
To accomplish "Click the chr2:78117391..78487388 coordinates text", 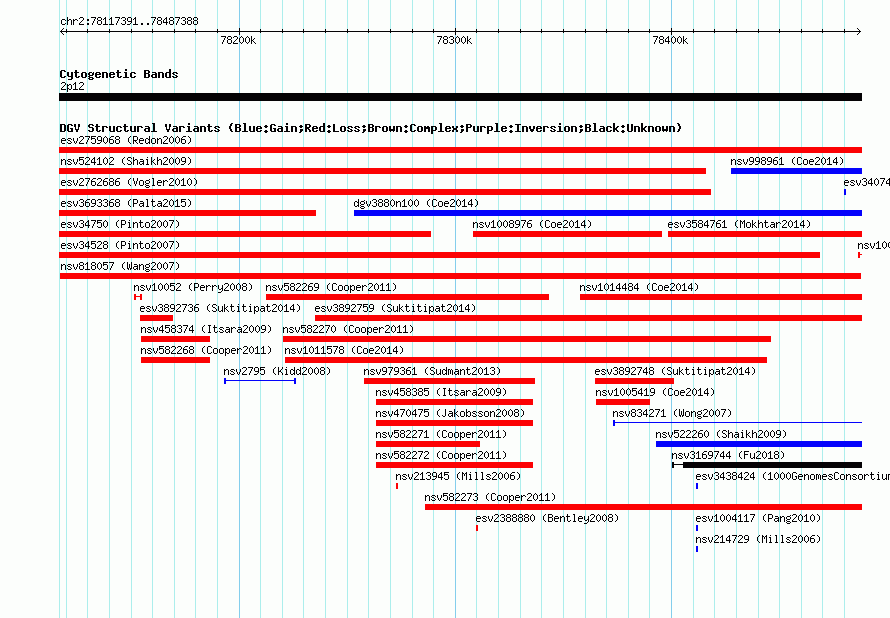I will pos(129,22).
